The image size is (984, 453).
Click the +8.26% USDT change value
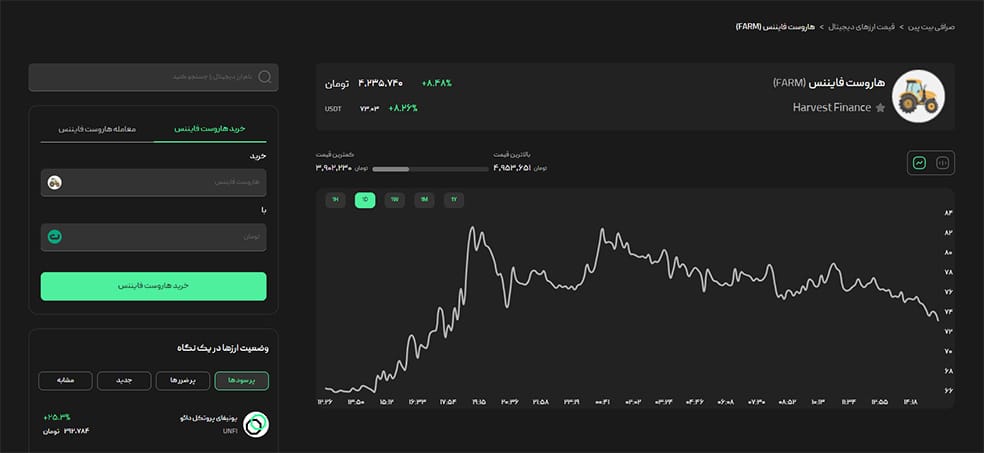coord(403,108)
